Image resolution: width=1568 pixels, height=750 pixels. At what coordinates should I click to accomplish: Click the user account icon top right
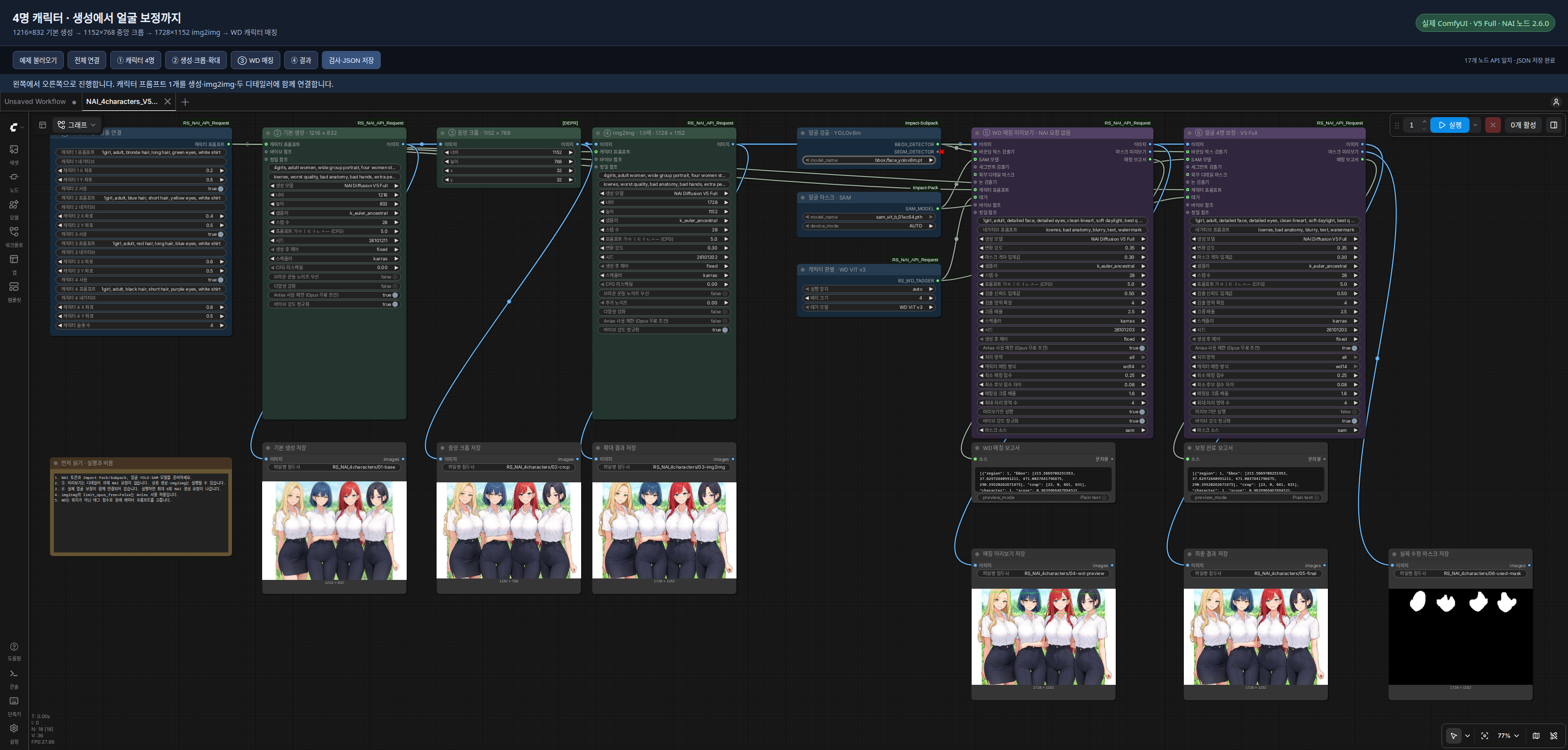tap(1555, 101)
